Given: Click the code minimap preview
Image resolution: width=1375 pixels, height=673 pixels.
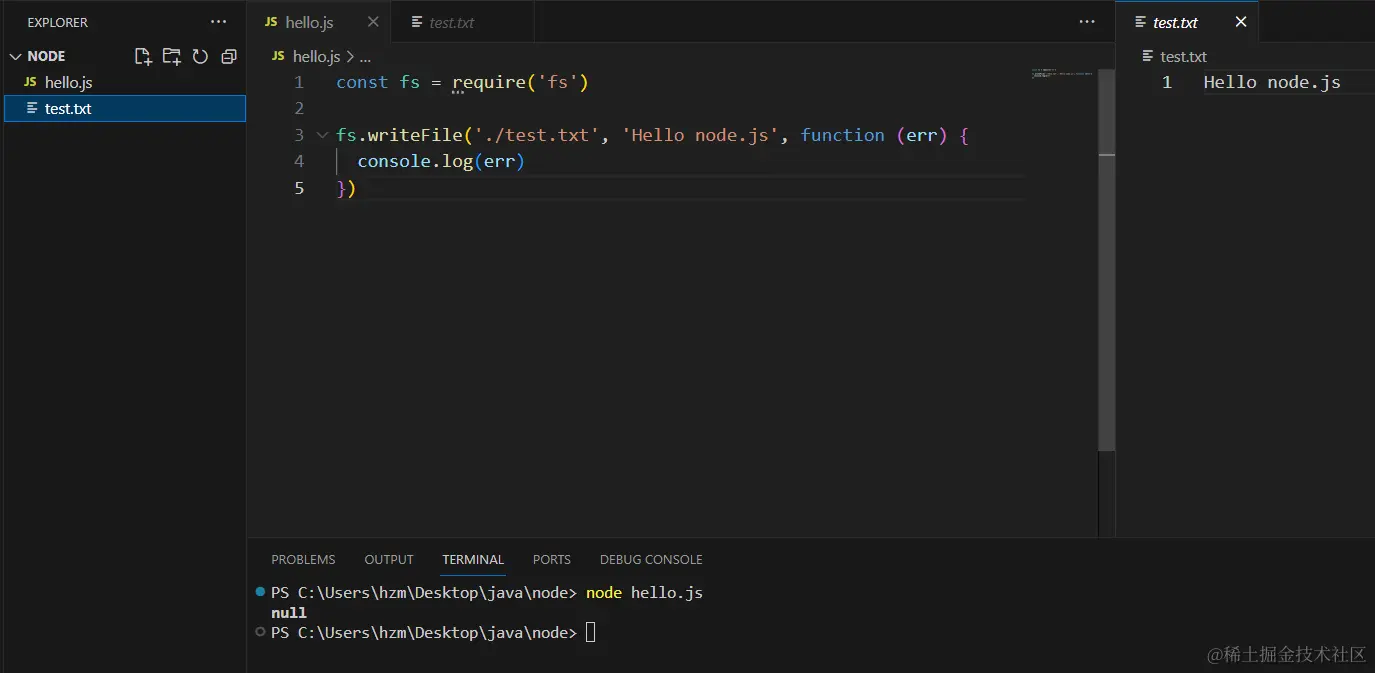Looking at the screenshot, I should click(1062, 74).
